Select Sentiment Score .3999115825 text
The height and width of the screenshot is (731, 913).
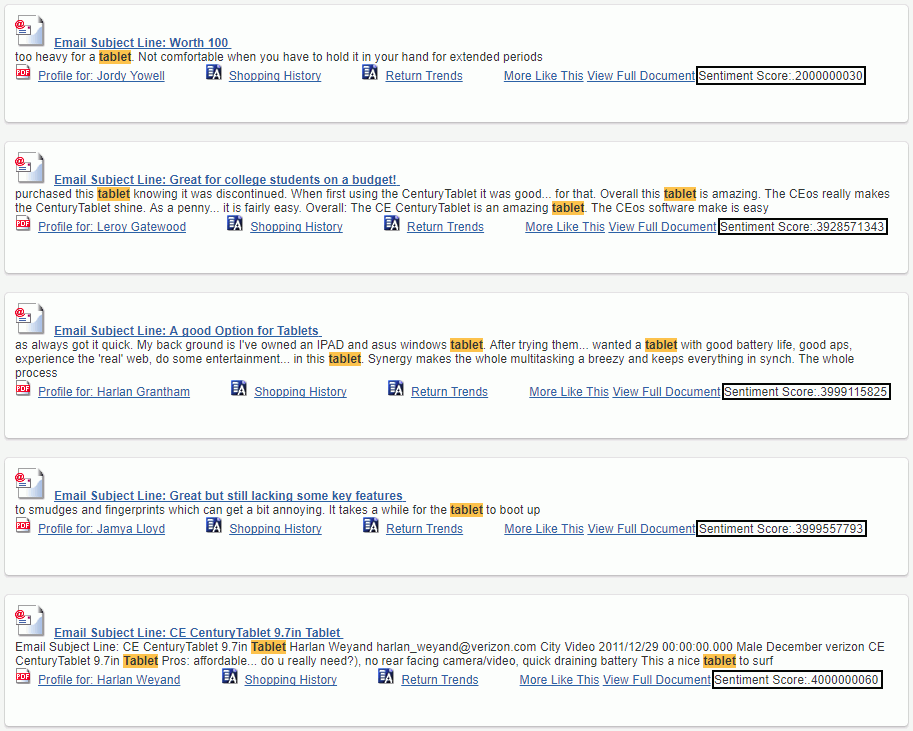(x=806, y=391)
